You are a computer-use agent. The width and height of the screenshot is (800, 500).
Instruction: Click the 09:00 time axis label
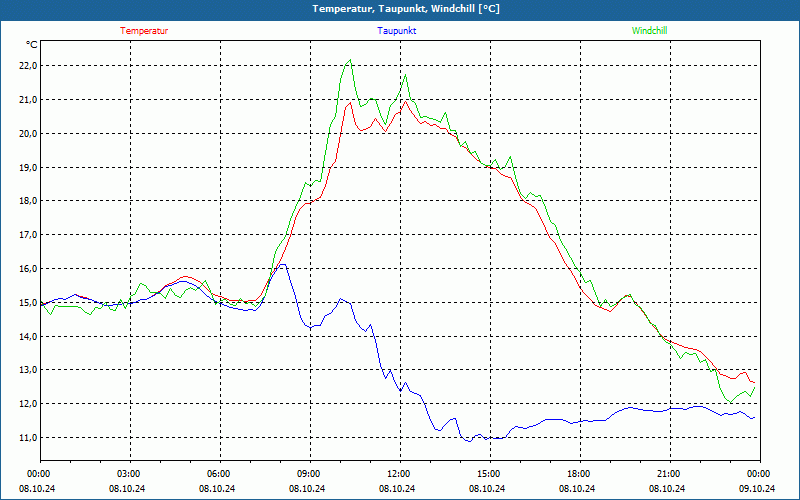click(308, 473)
